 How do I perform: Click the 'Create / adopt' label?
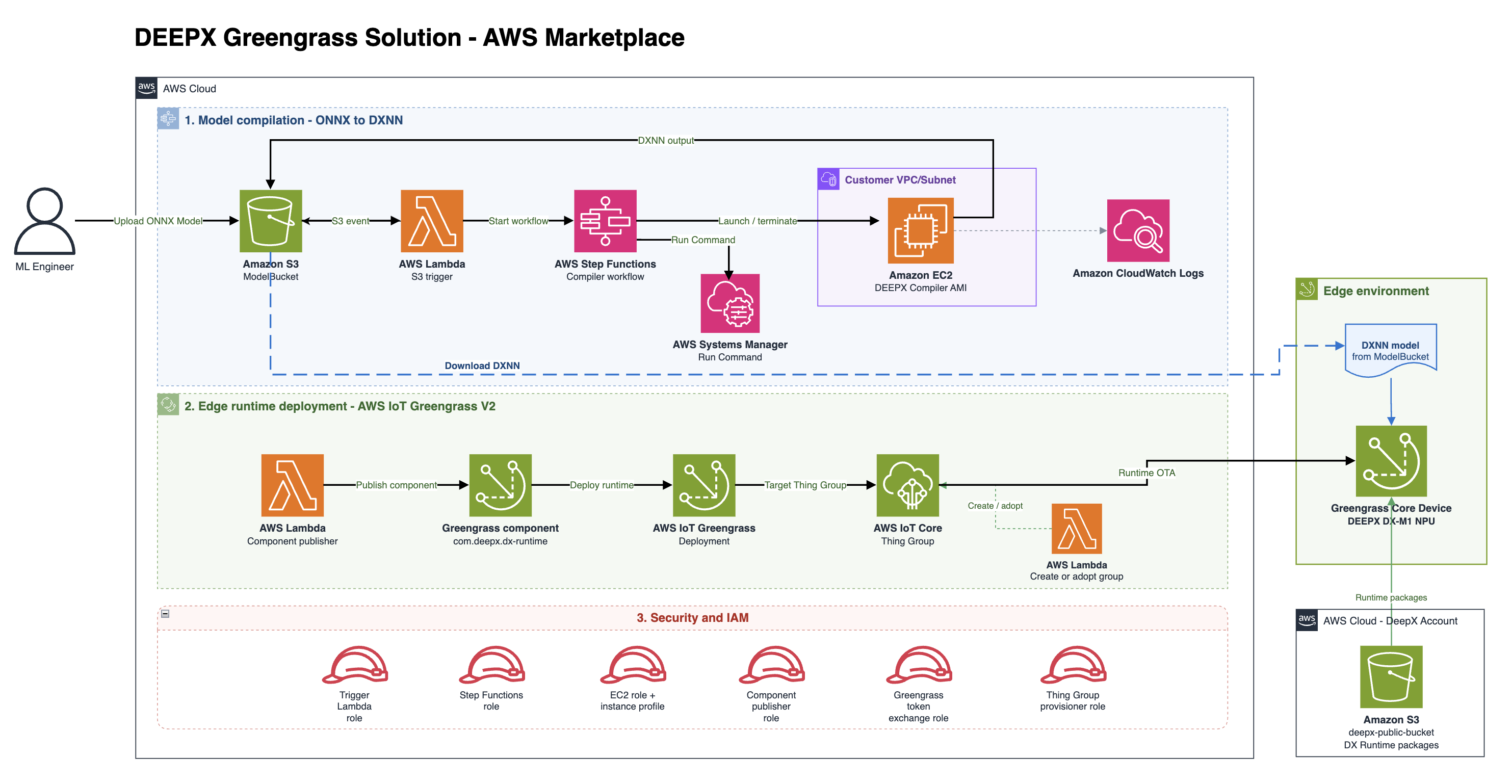[x=995, y=505]
